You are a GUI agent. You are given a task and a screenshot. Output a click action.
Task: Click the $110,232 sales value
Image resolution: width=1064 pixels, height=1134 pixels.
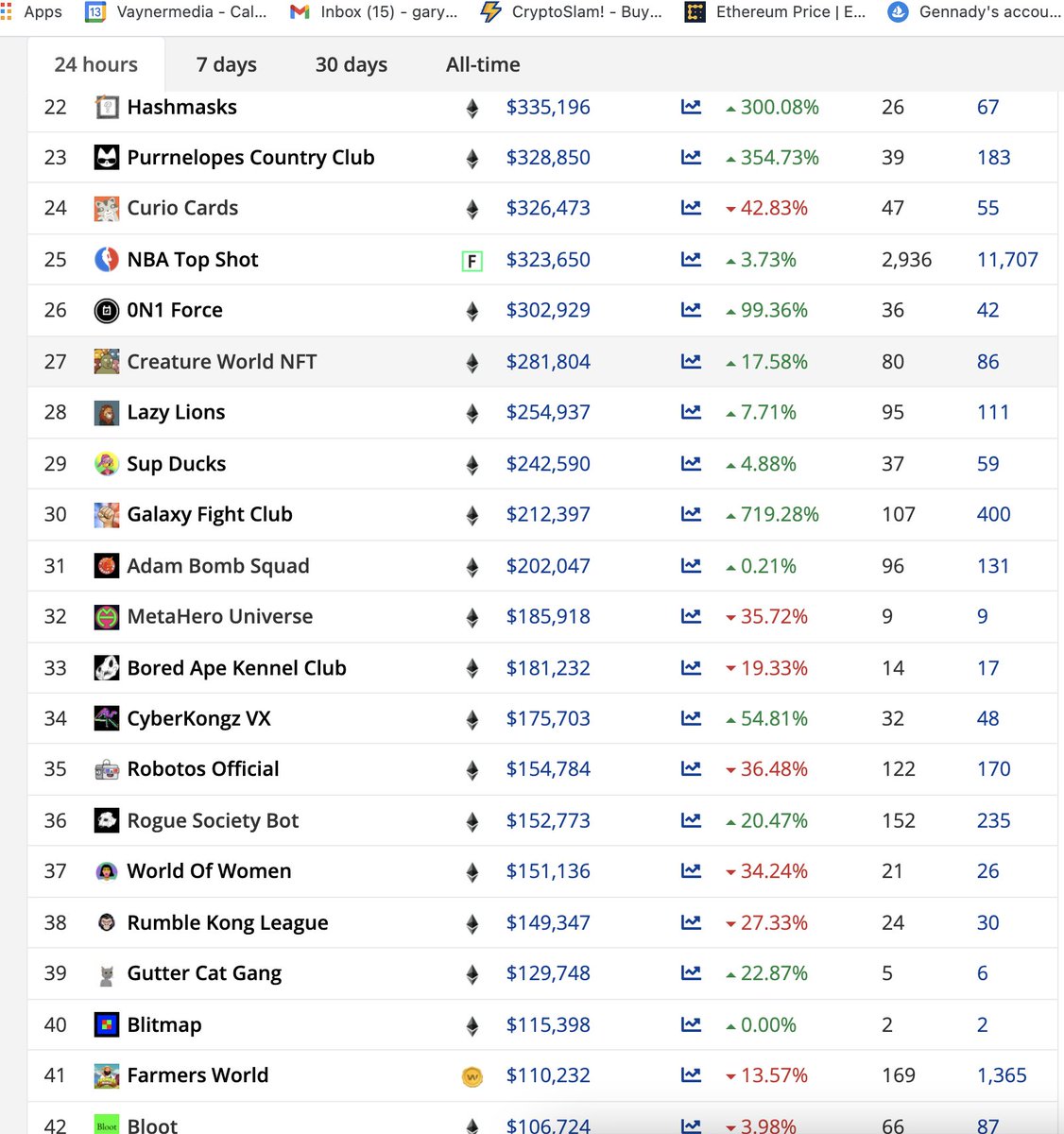(548, 1075)
